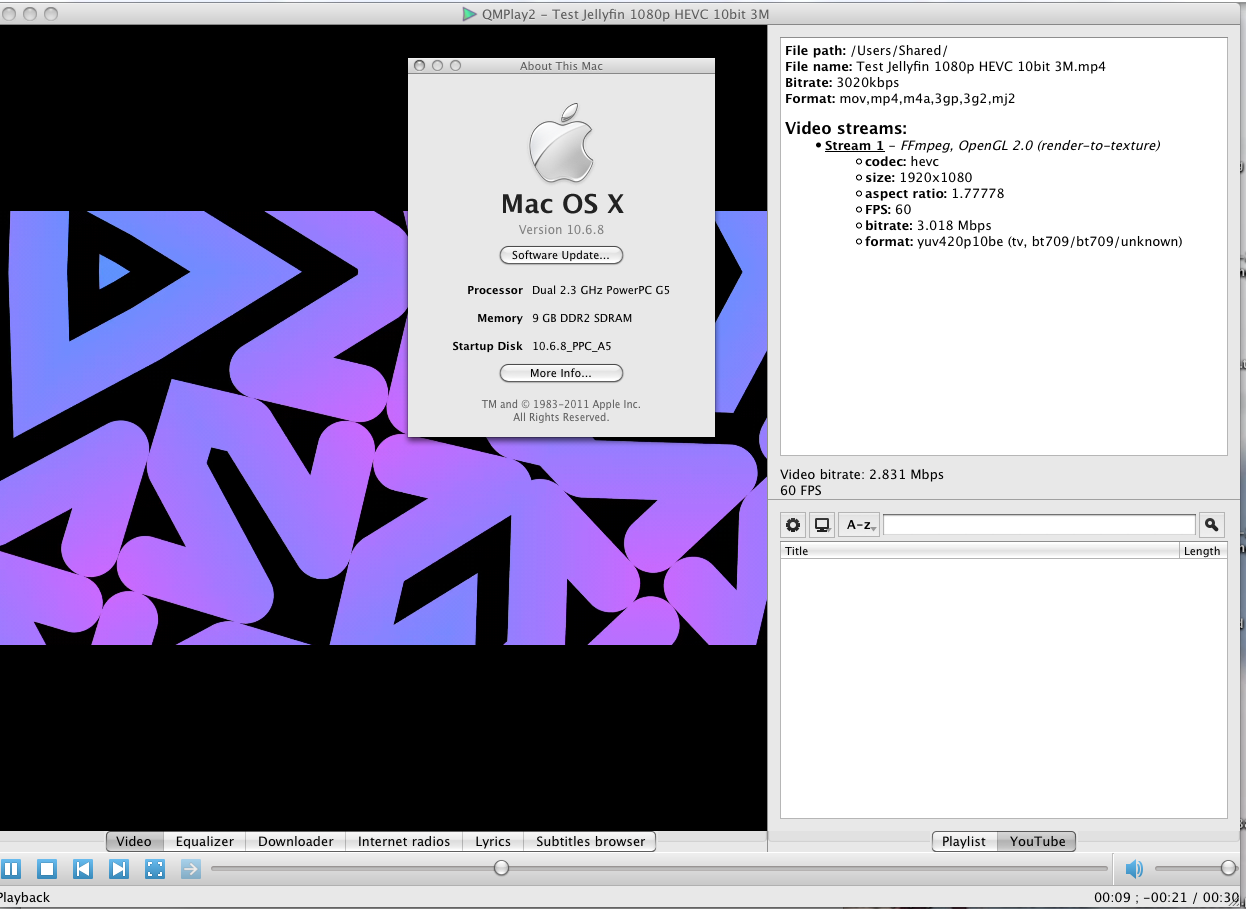The image size is (1246, 909).
Task: Select the YouTube tab
Action: click(x=1037, y=841)
